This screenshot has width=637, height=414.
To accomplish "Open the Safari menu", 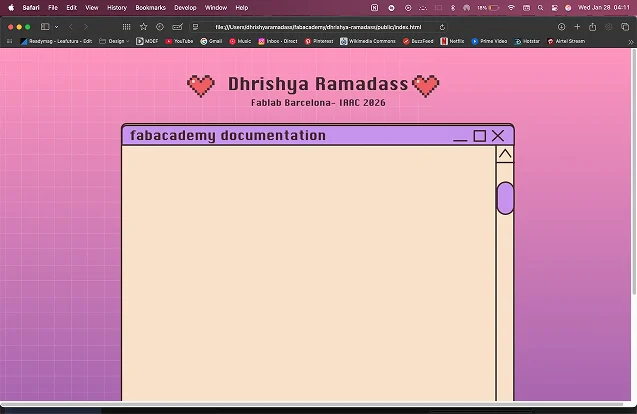I will tap(31, 7).
